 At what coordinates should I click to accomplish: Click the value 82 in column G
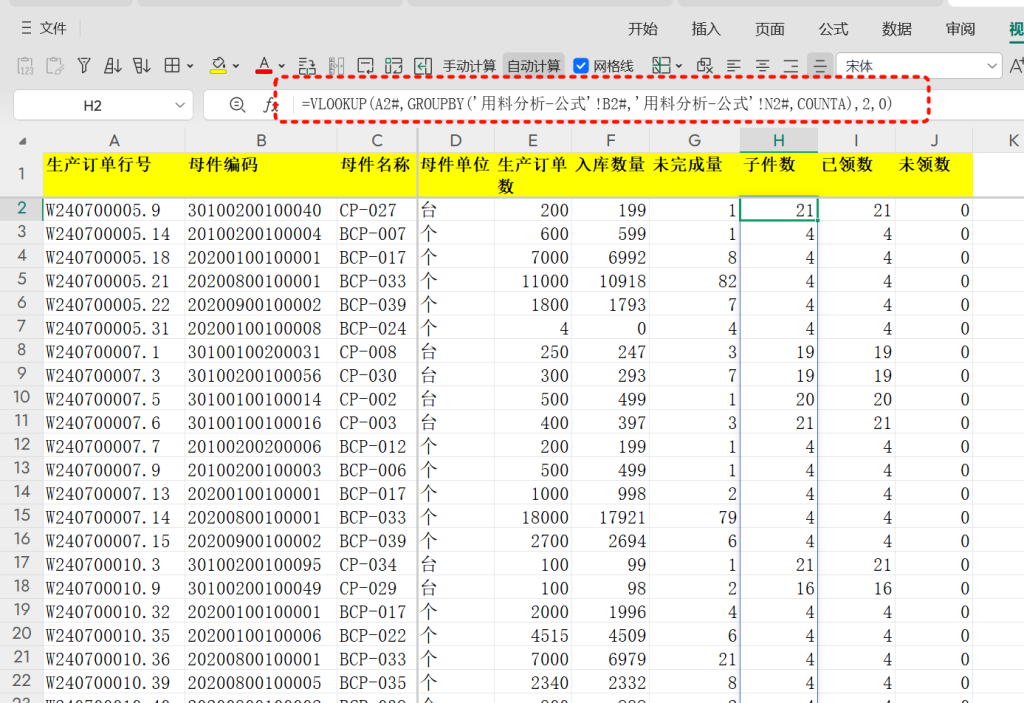pyautogui.click(x=694, y=281)
